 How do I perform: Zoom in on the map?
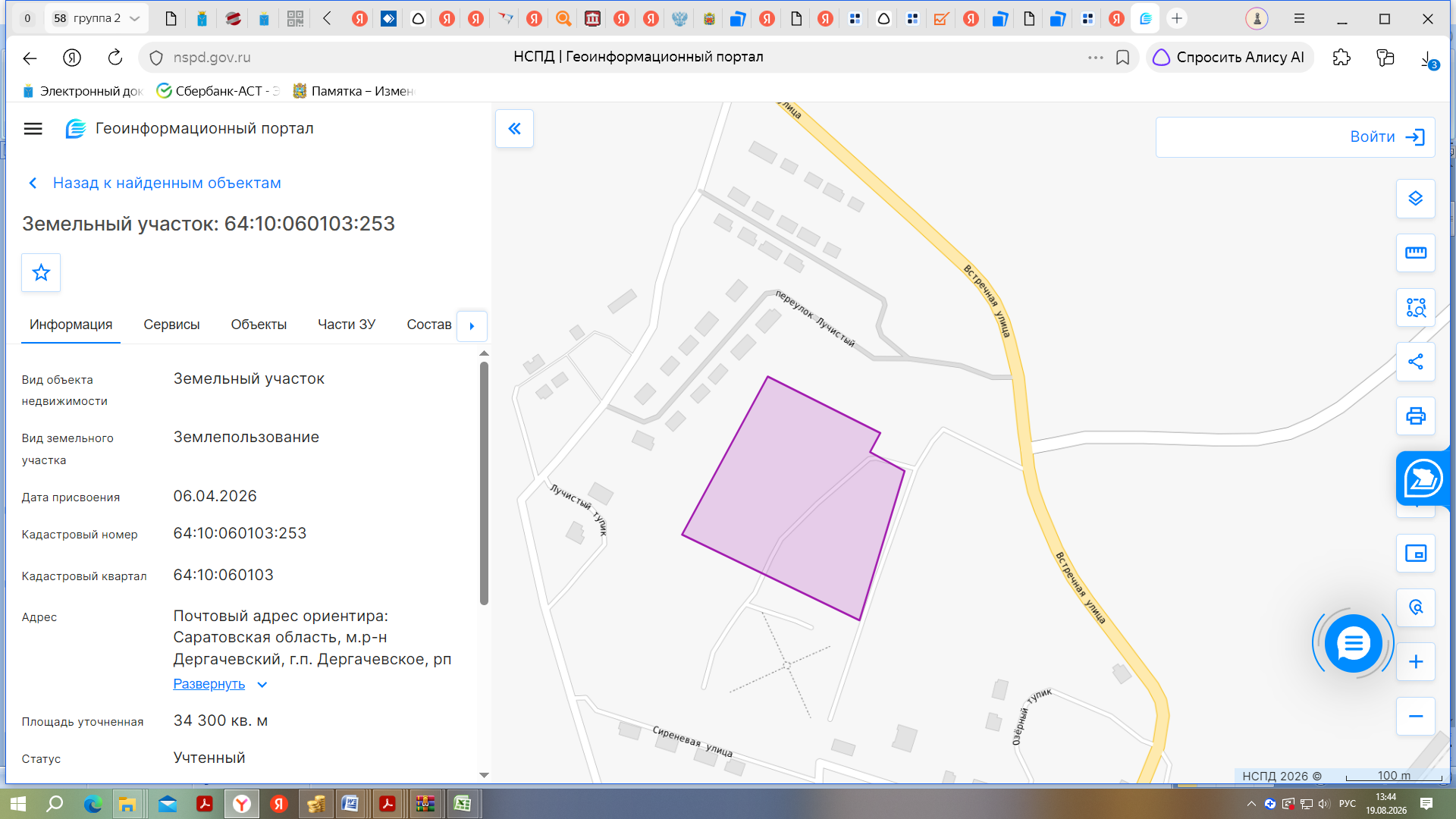coord(1415,662)
